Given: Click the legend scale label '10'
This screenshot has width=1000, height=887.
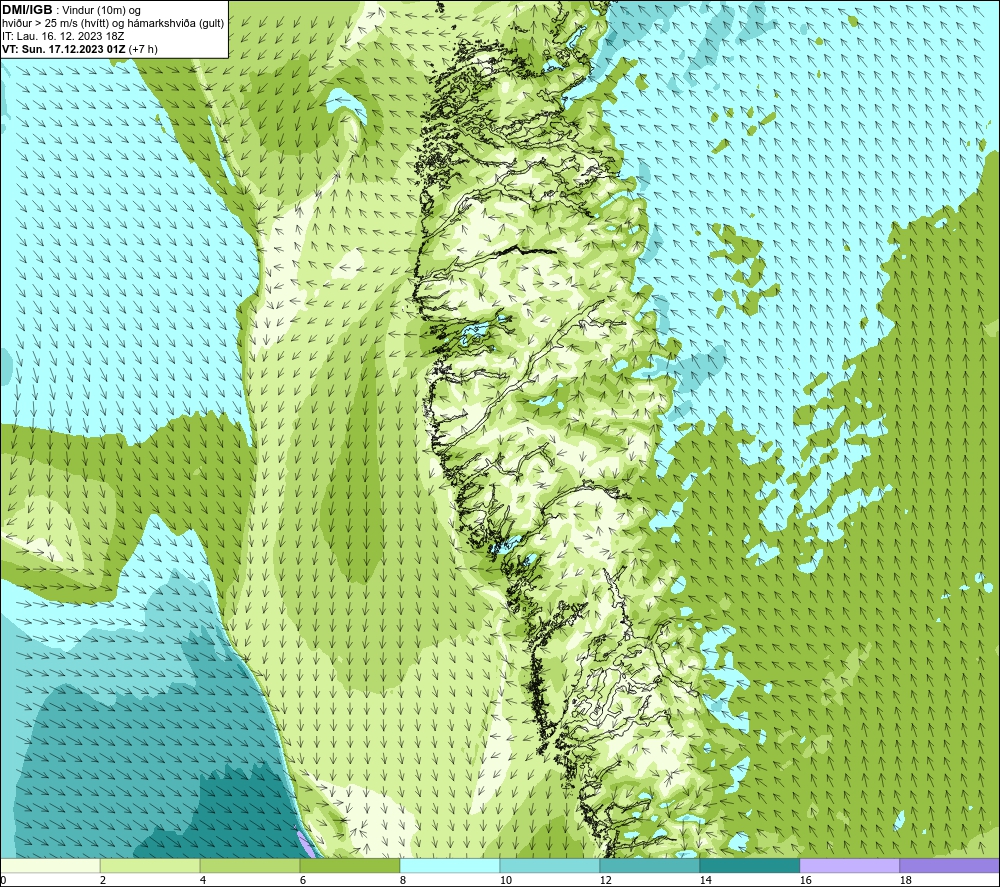Looking at the screenshot, I should pos(505,881).
